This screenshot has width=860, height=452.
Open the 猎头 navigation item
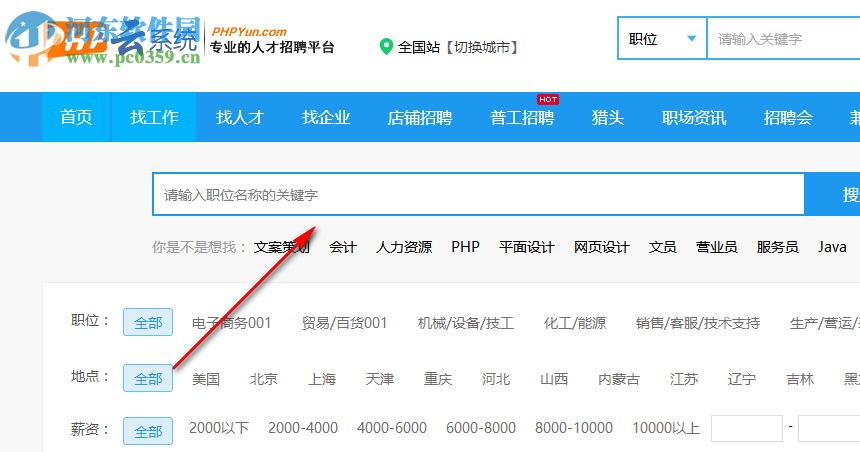click(608, 117)
